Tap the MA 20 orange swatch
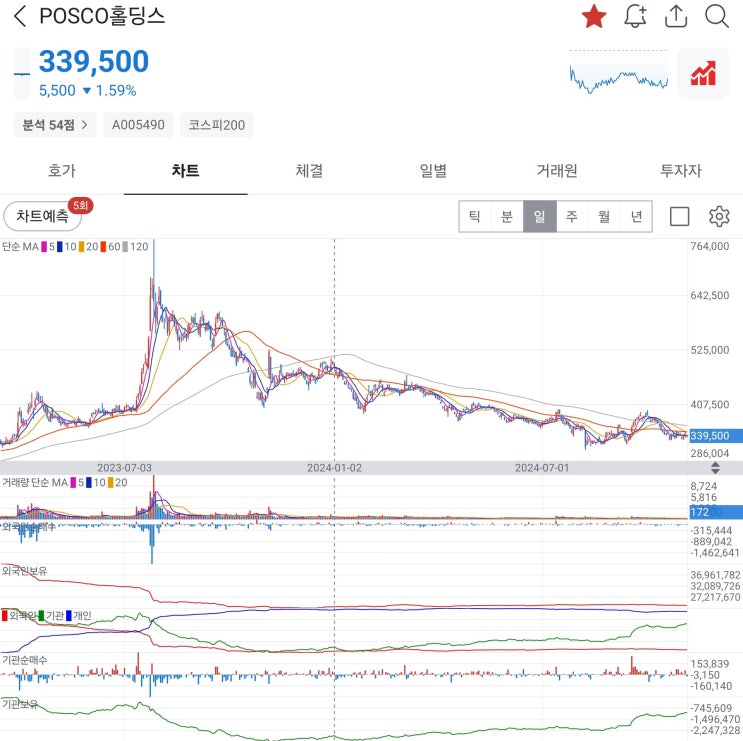This screenshot has width=743, height=741. [x=82, y=247]
